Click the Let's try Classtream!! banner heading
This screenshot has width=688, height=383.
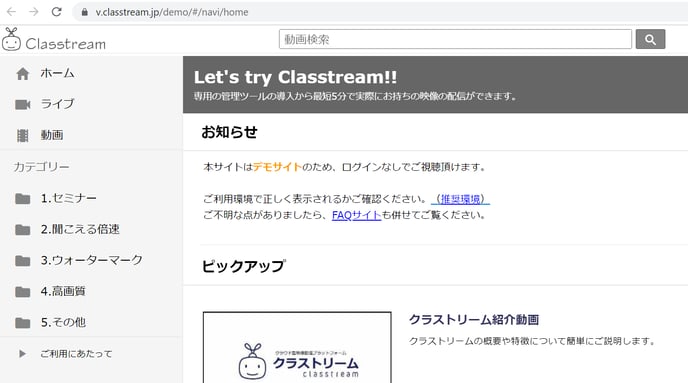click(x=295, y=77)
